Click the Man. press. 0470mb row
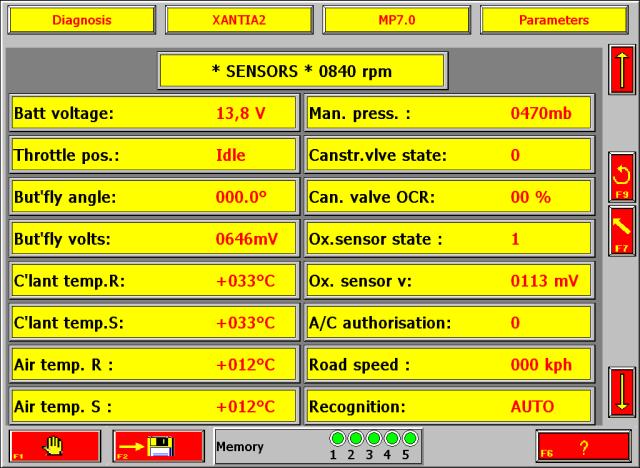This screenshot has width=640, height=468. pos(449,113)
